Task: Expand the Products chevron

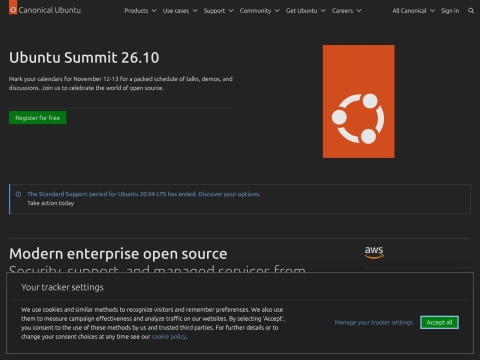Action: tap(154, 11)
